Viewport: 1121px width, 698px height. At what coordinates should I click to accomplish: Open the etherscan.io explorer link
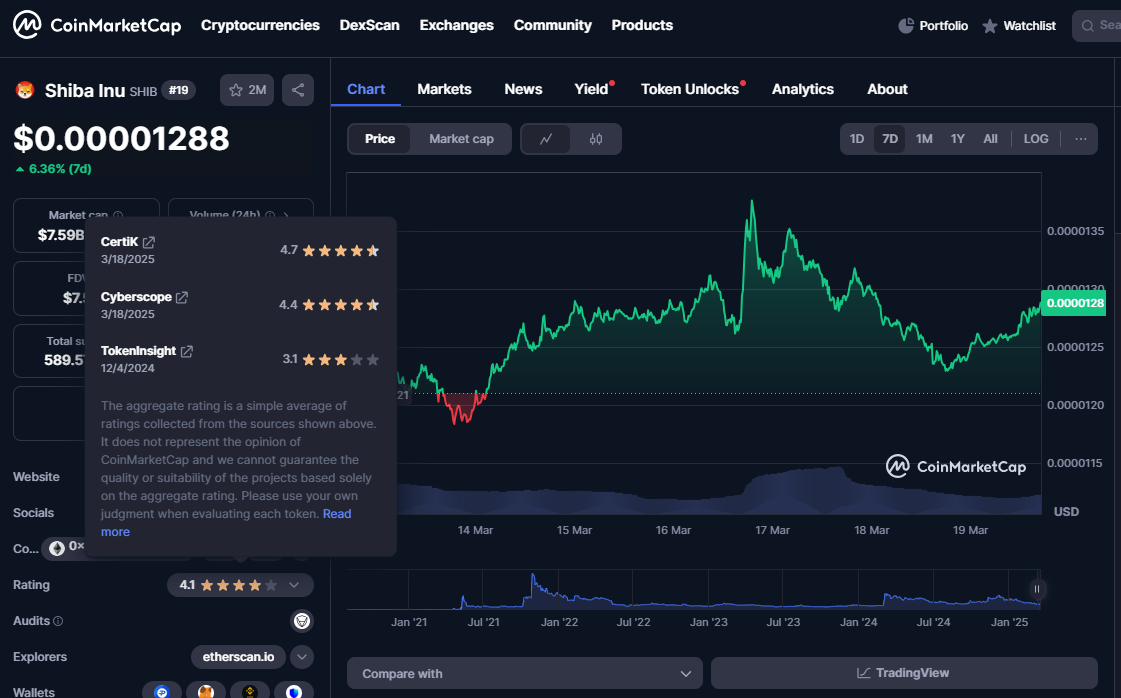click(238, 657)
